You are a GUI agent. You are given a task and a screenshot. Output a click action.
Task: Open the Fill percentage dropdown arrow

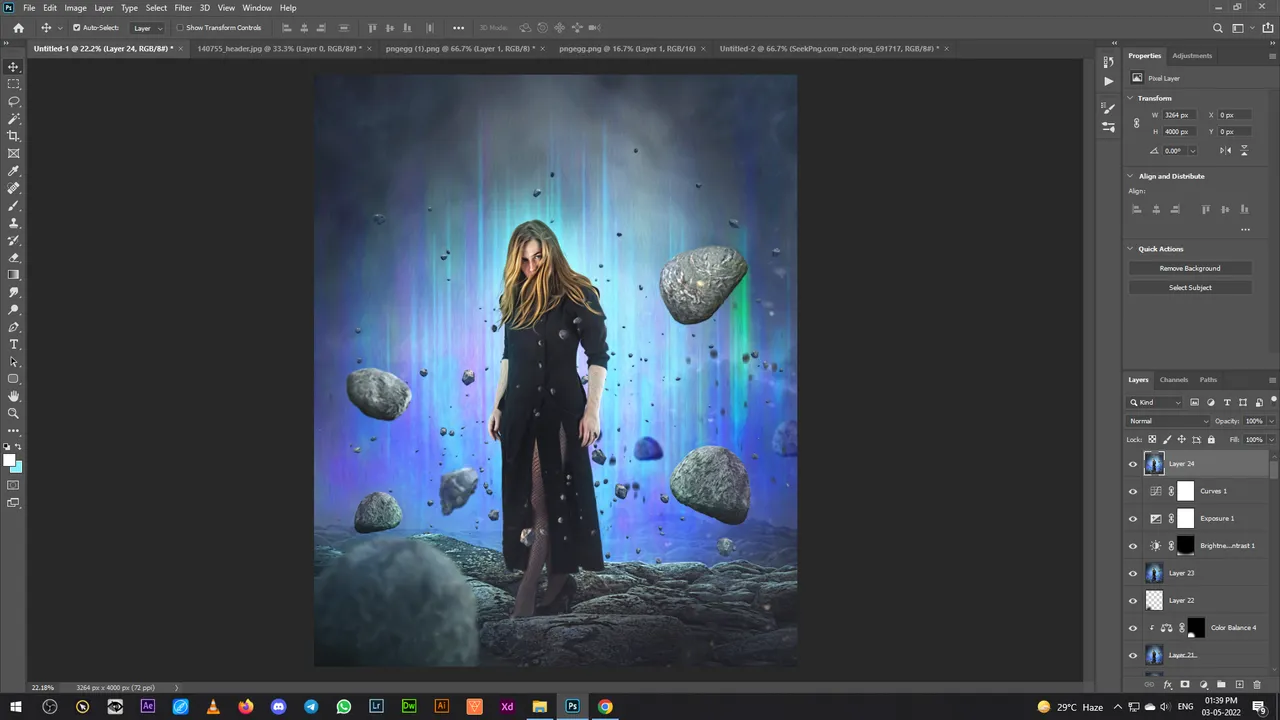pos(1271,439)
